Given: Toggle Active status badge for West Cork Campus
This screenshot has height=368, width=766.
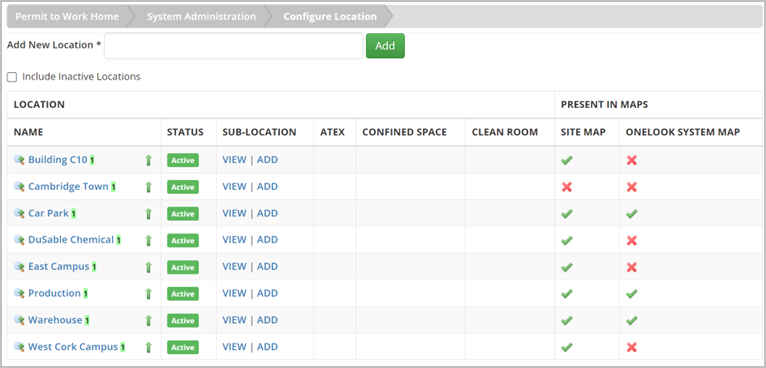Looking at the screenshot, I should click(183, 347).
